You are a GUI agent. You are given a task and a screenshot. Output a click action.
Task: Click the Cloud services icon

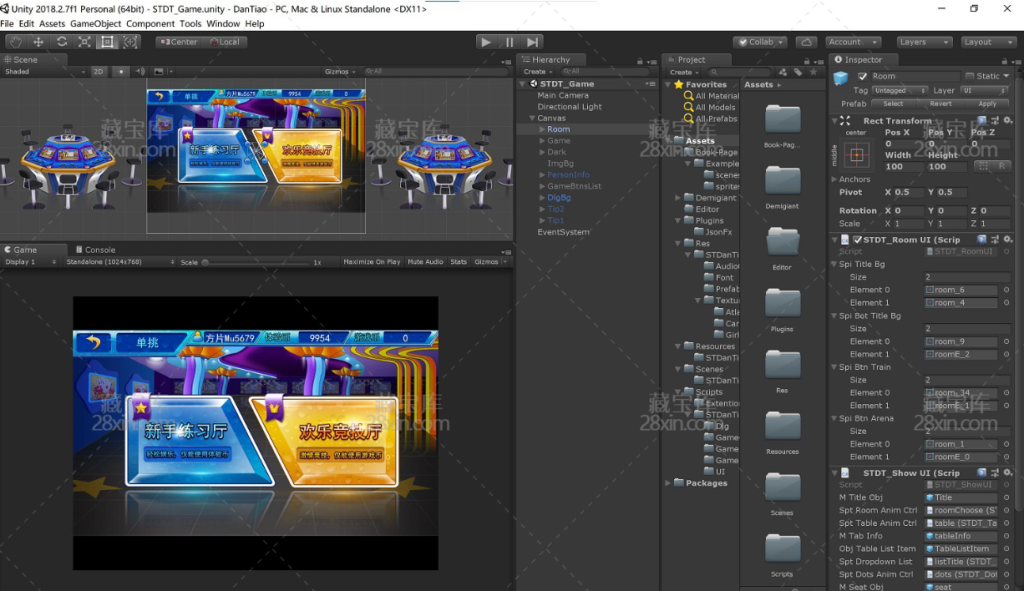[x=806, y=42]
